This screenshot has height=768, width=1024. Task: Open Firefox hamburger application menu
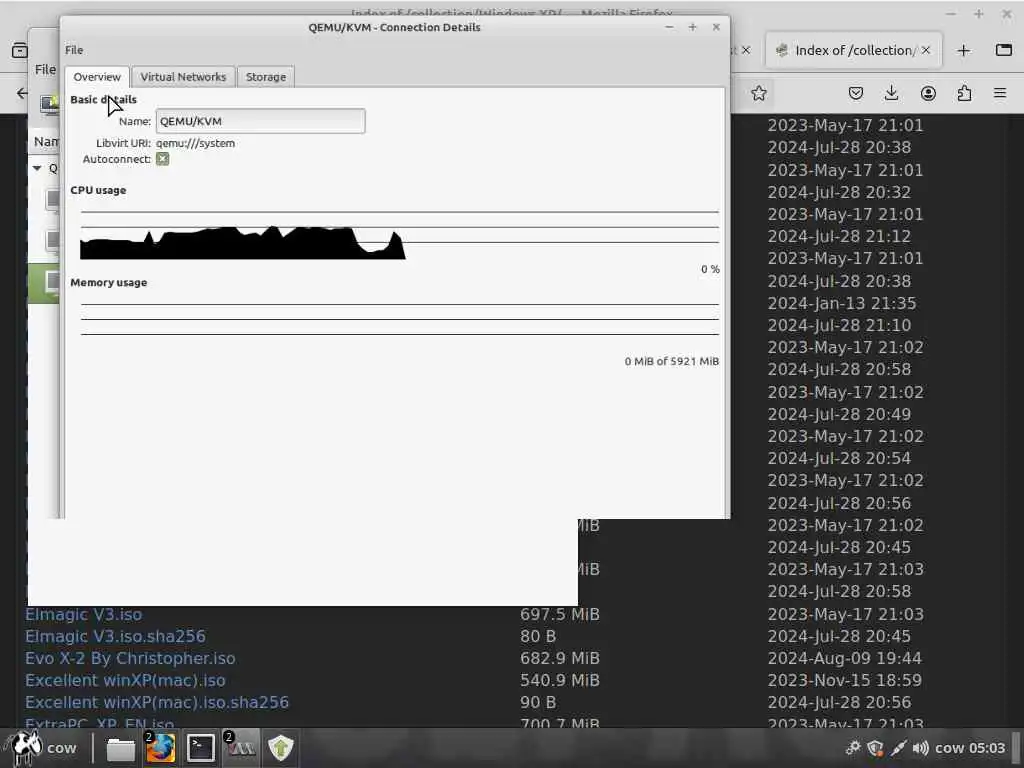pyautogui.click(x=1000, y=93)
